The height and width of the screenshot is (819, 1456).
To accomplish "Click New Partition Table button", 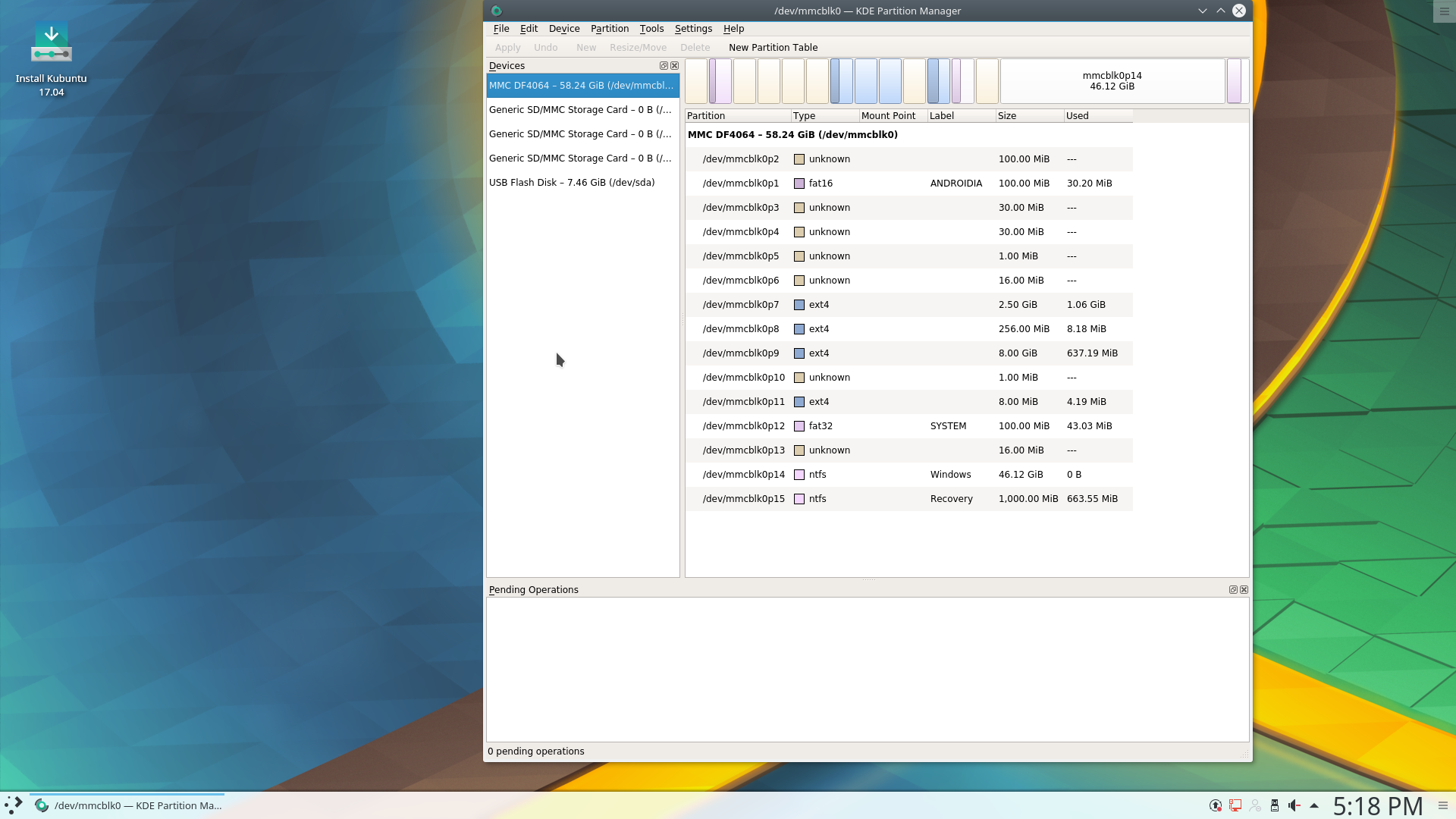I will pos(773,48).
